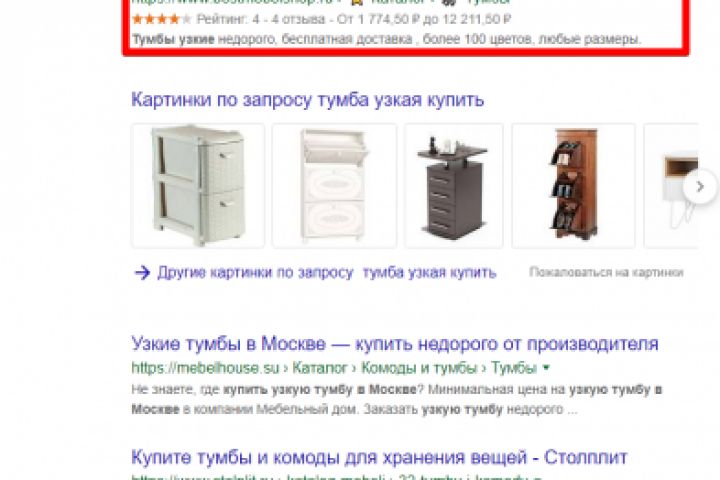Click the next arrow in image carousel
Viewport: 720px width, 480px height.
700,186
